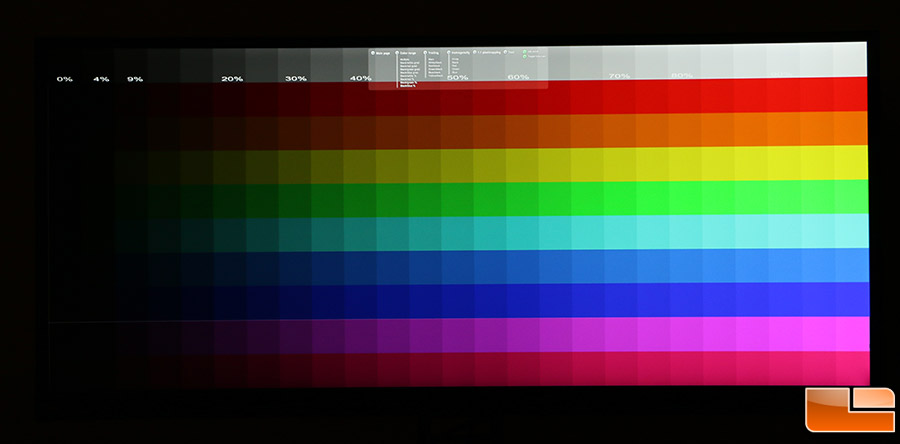Select the 1:1 pixelmapping test

coord(487,52)
